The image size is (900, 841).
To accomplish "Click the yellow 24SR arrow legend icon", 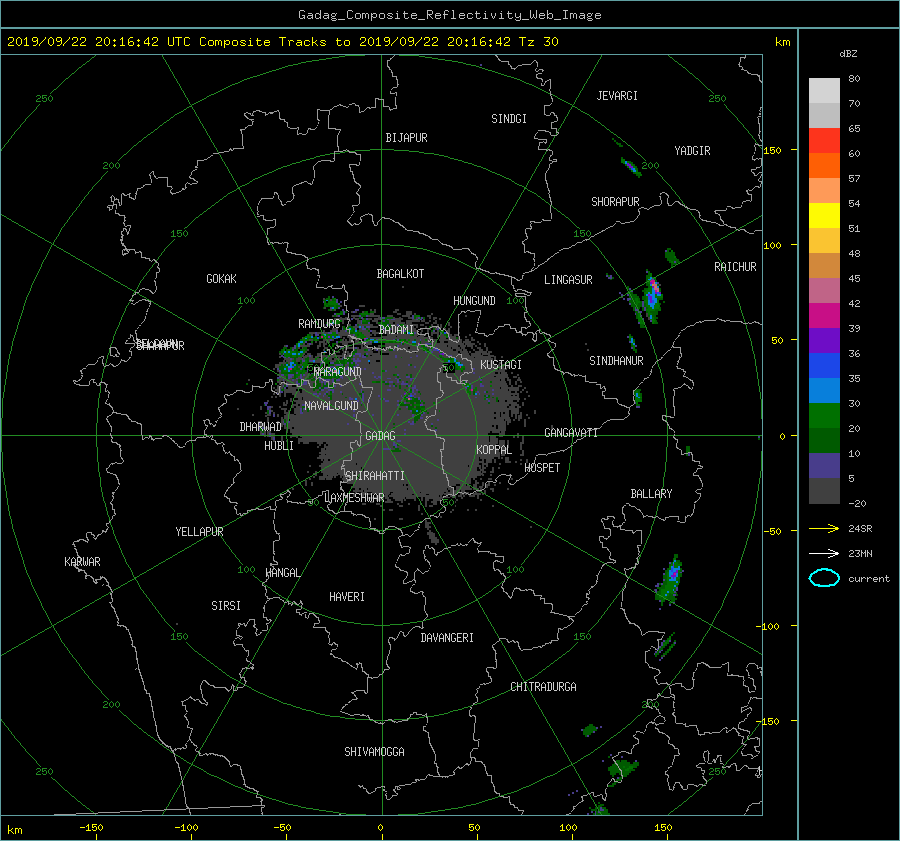I will [x=824, y=528].
